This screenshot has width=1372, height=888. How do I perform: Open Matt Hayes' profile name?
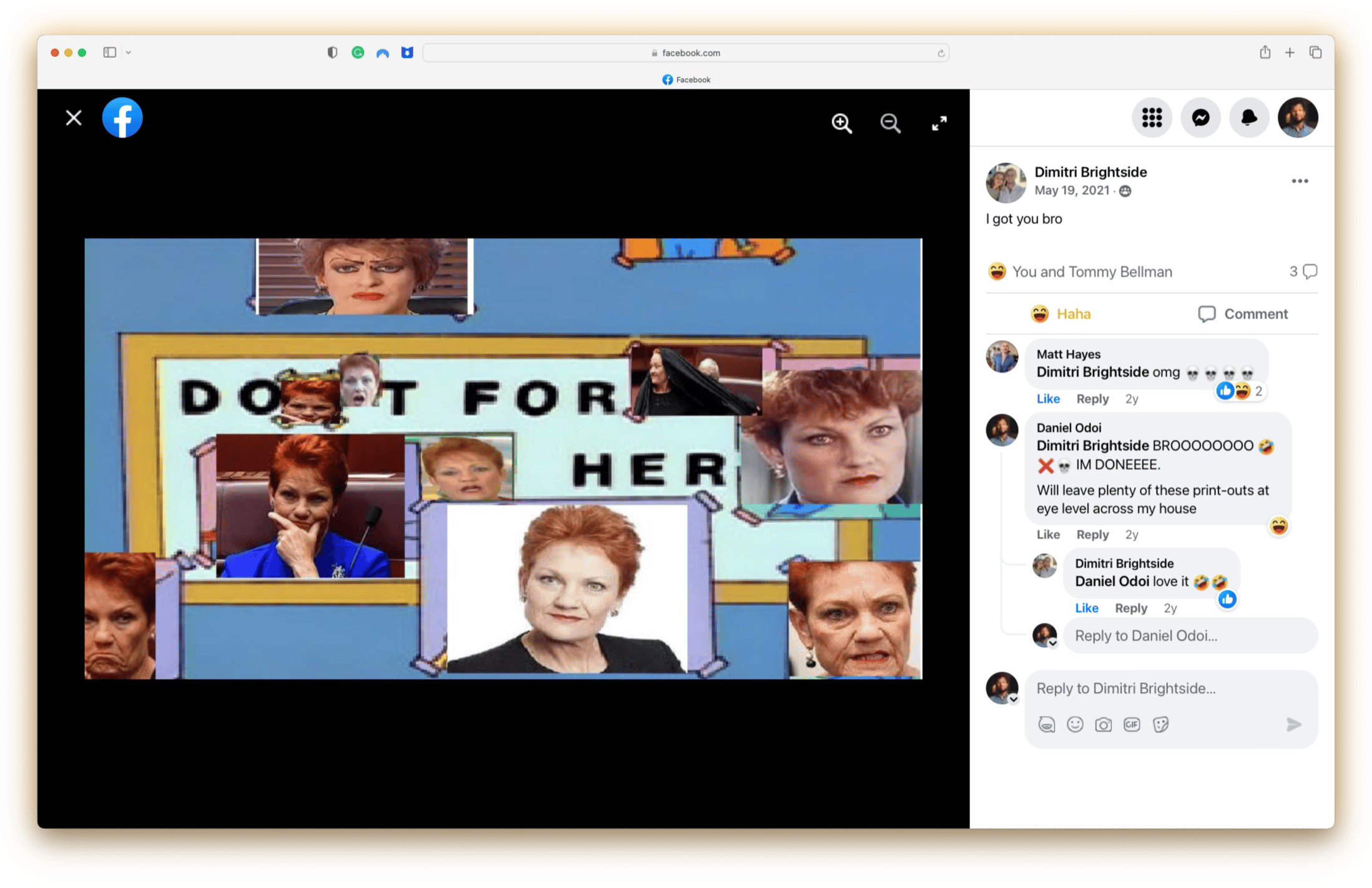coord(1068,354)
